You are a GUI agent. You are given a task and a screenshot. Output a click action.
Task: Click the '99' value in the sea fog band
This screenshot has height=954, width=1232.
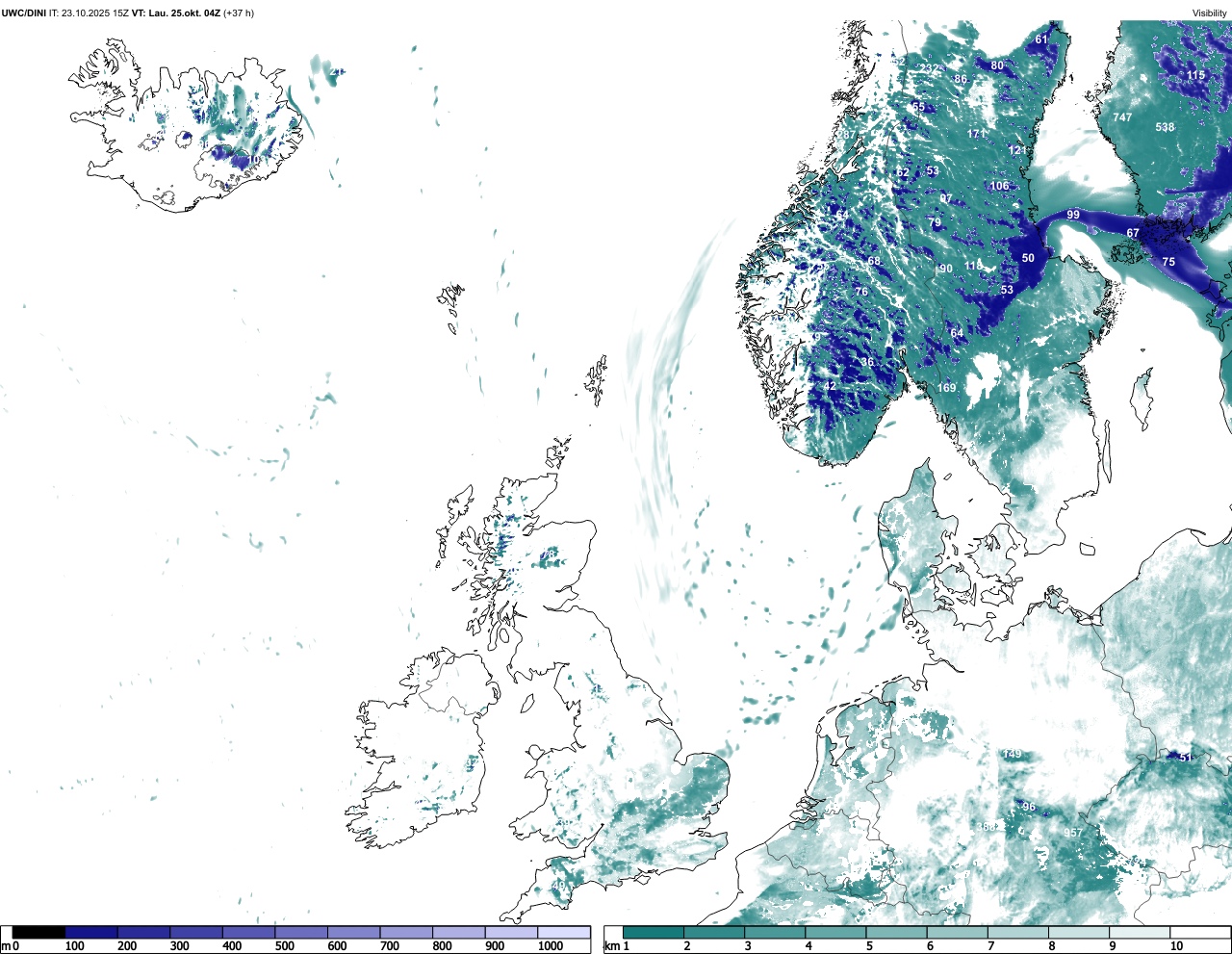[1073, 215]
